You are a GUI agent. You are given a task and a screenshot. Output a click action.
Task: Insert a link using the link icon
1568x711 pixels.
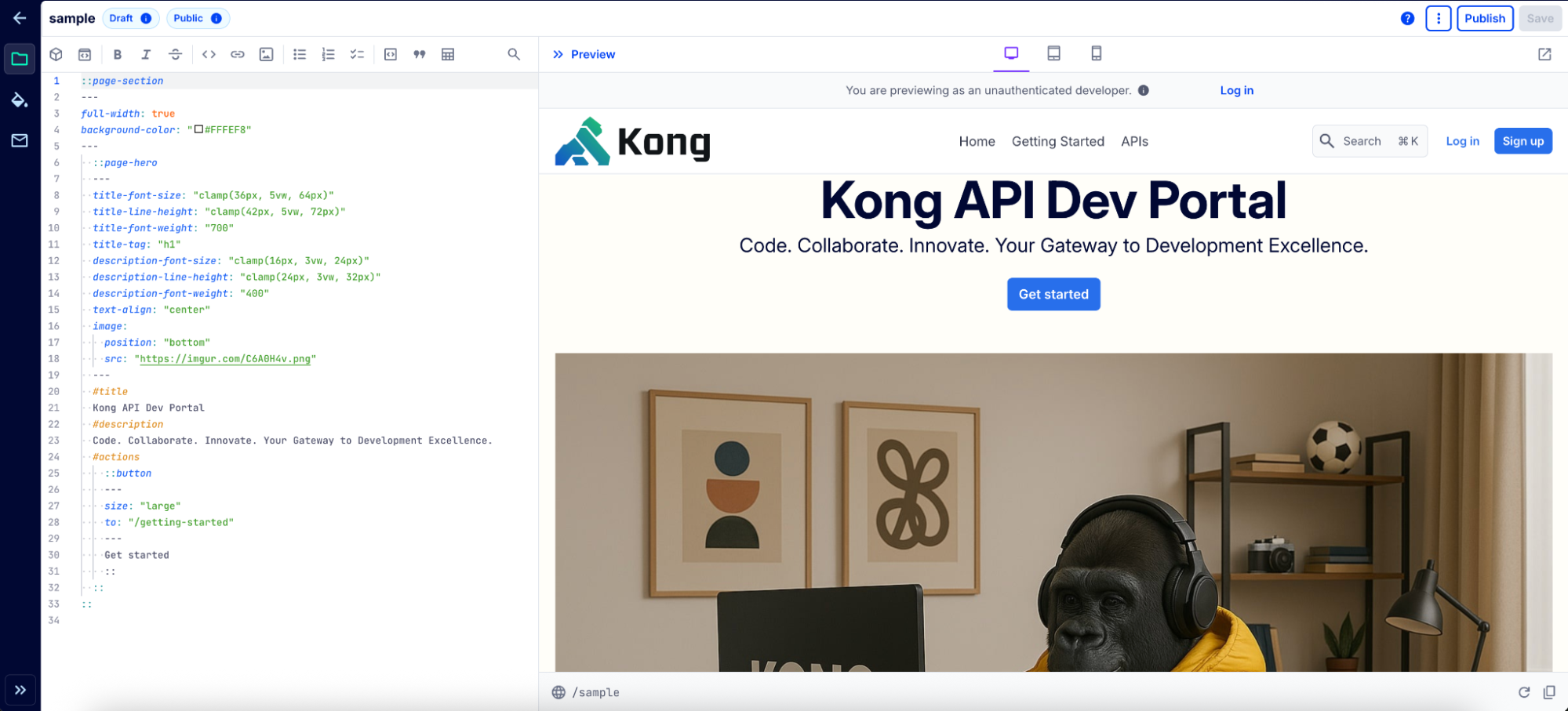click(x=238, y=54)
